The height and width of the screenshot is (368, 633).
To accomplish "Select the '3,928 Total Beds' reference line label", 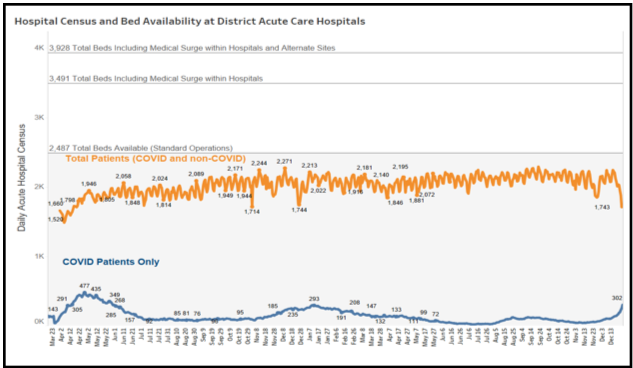I will click(x=192, y=48).
